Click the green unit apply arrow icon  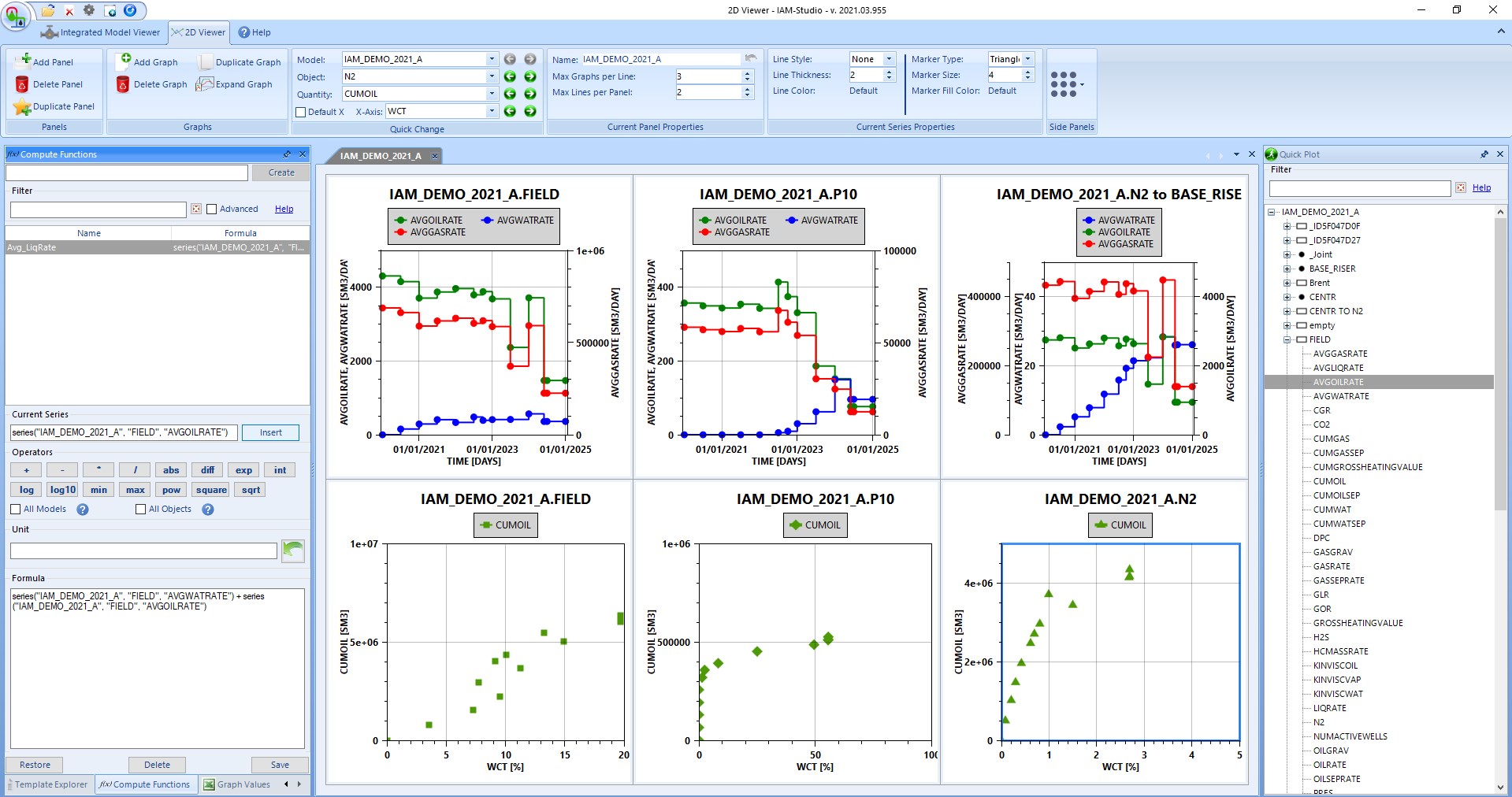point(293,550)
